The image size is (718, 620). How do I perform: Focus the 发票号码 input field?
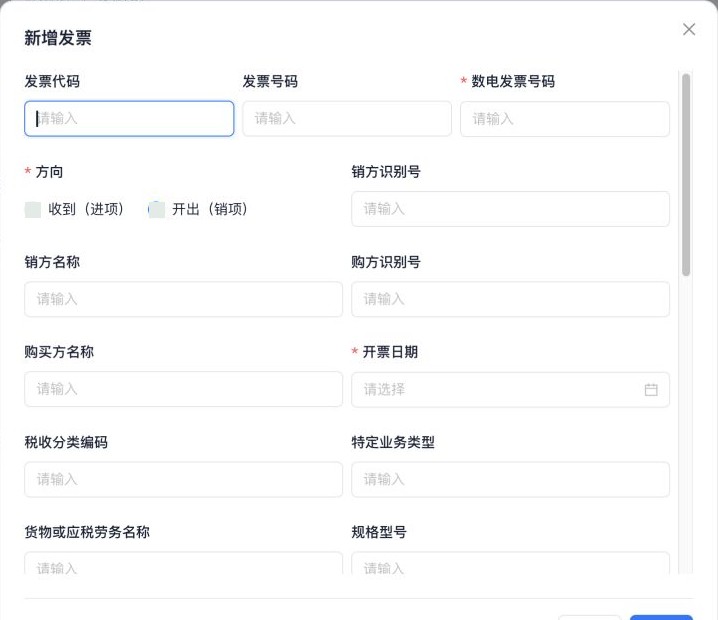(x=347, y=119)
